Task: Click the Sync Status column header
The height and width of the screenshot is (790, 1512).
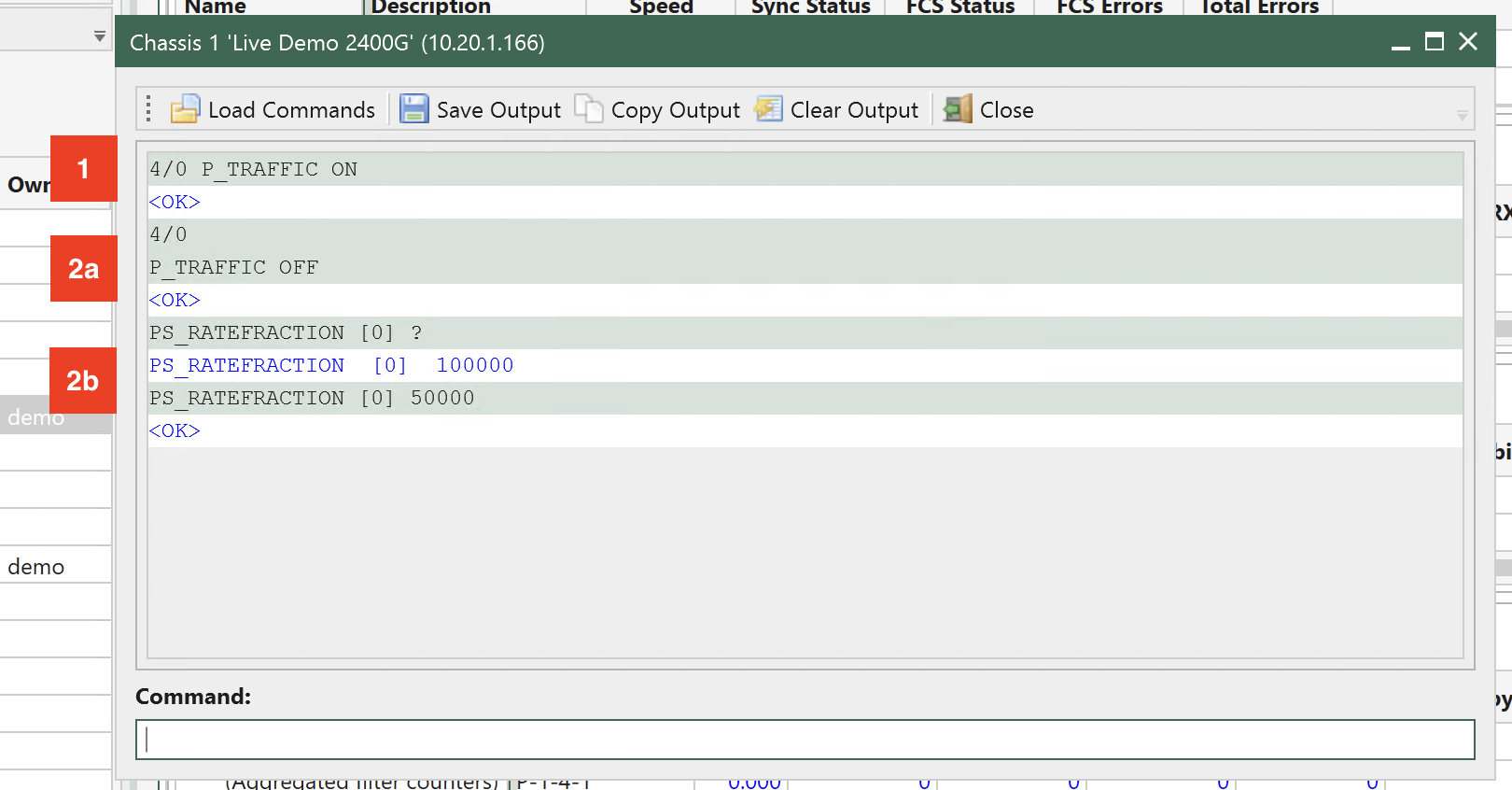Action: click(x=810, y=7)
